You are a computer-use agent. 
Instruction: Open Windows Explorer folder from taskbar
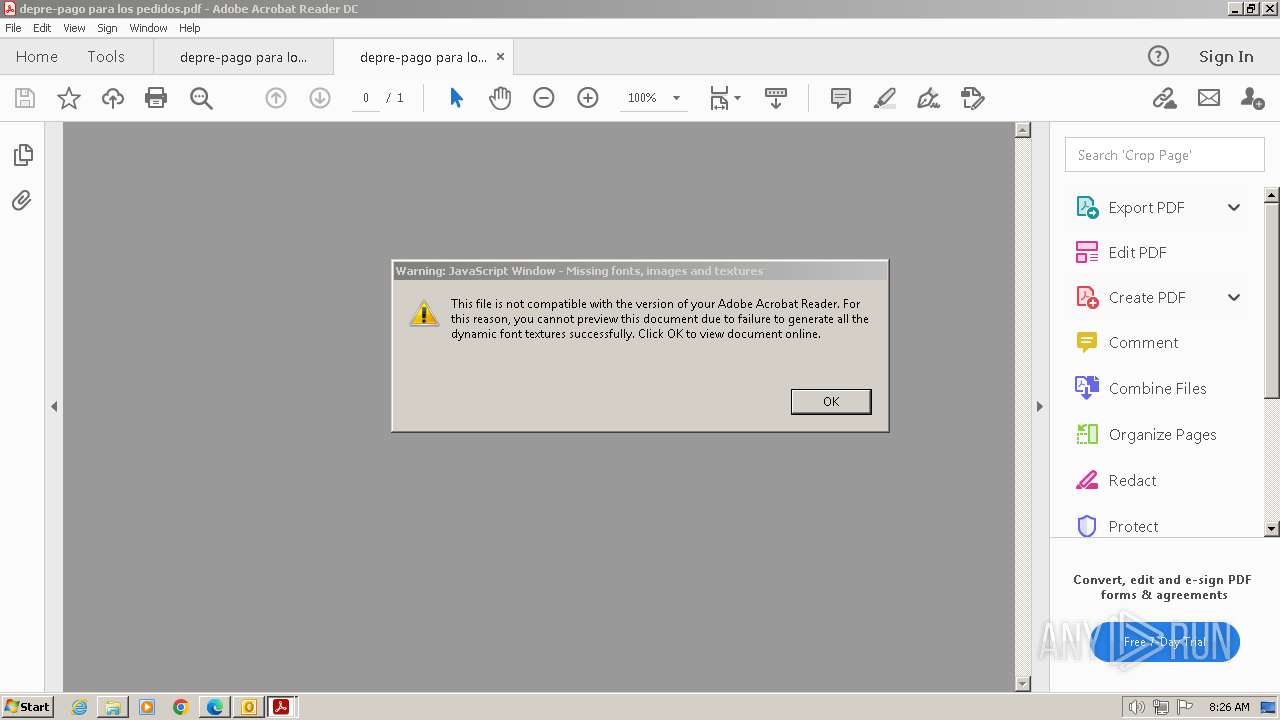[113, 707]
